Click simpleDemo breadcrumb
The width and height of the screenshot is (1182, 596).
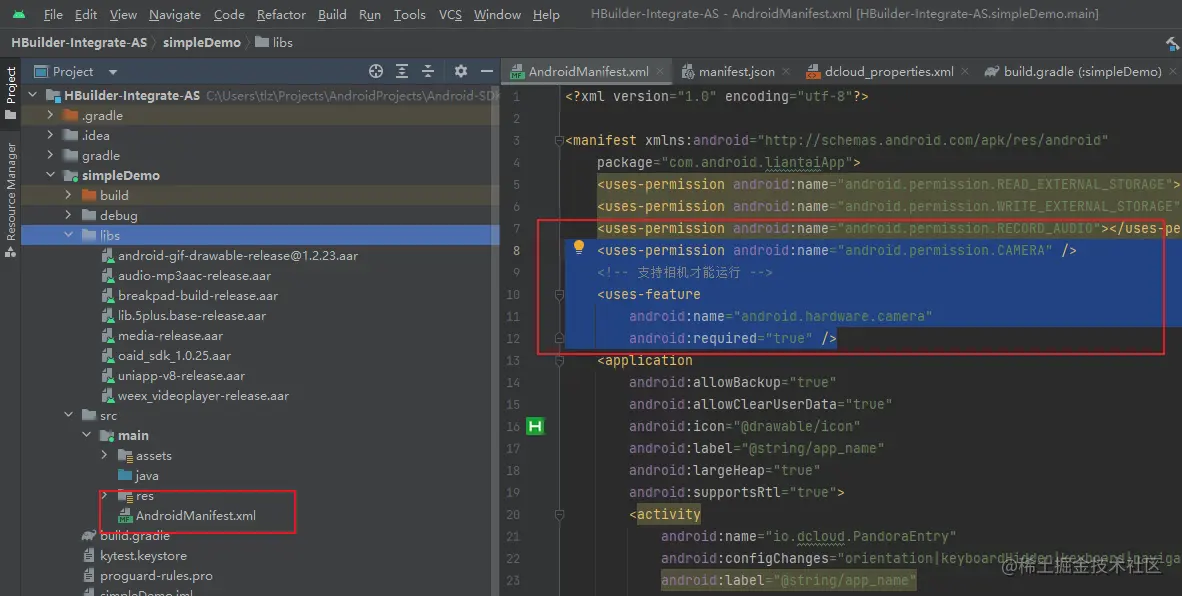coord(202,43)
